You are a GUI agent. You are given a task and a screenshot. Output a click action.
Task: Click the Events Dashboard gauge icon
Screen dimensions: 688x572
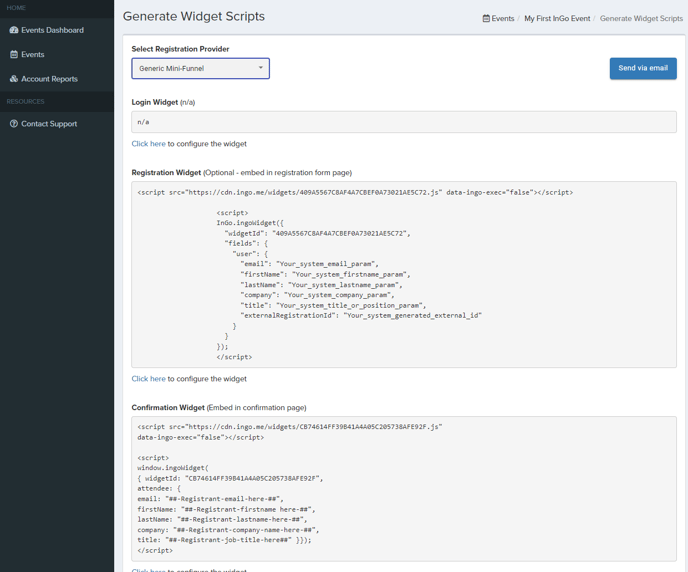(14, 30)
